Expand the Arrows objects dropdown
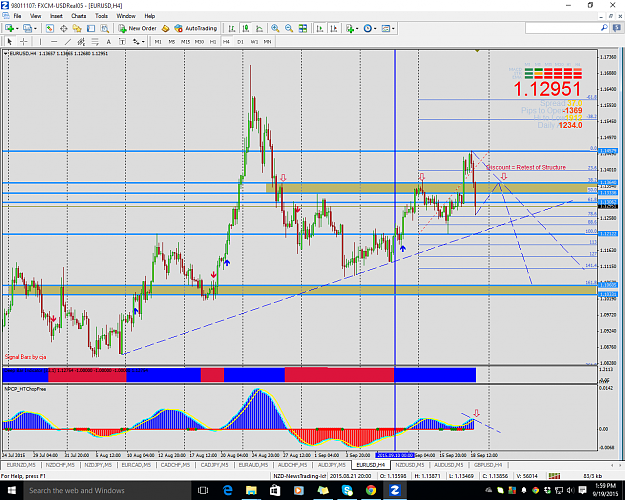Image resolution: width=625 pixels, height=500 pixels. click(x=143, y=41)
